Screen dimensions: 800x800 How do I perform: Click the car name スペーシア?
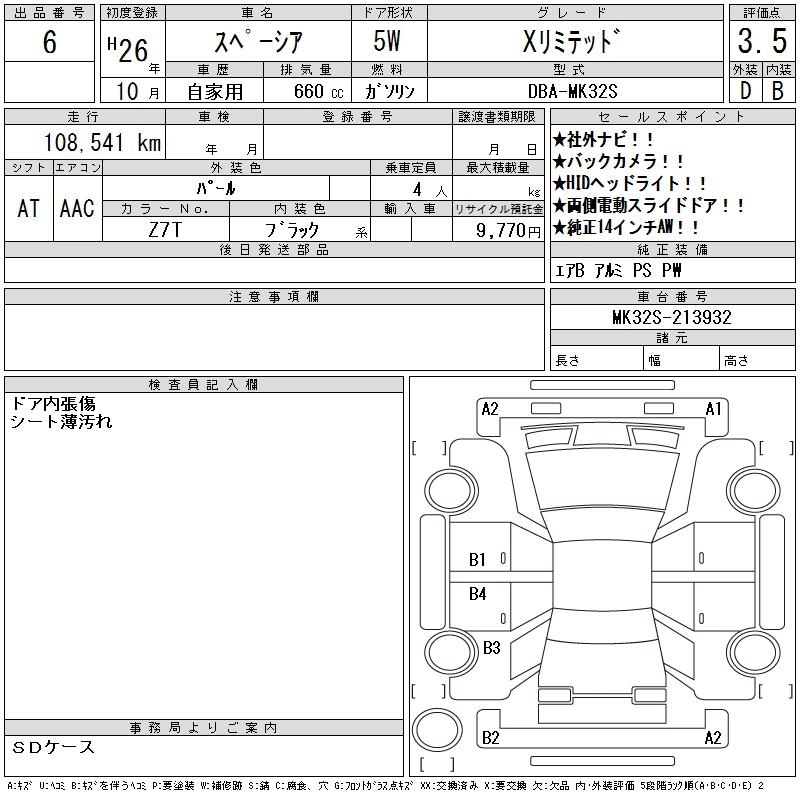click(259, 41)
